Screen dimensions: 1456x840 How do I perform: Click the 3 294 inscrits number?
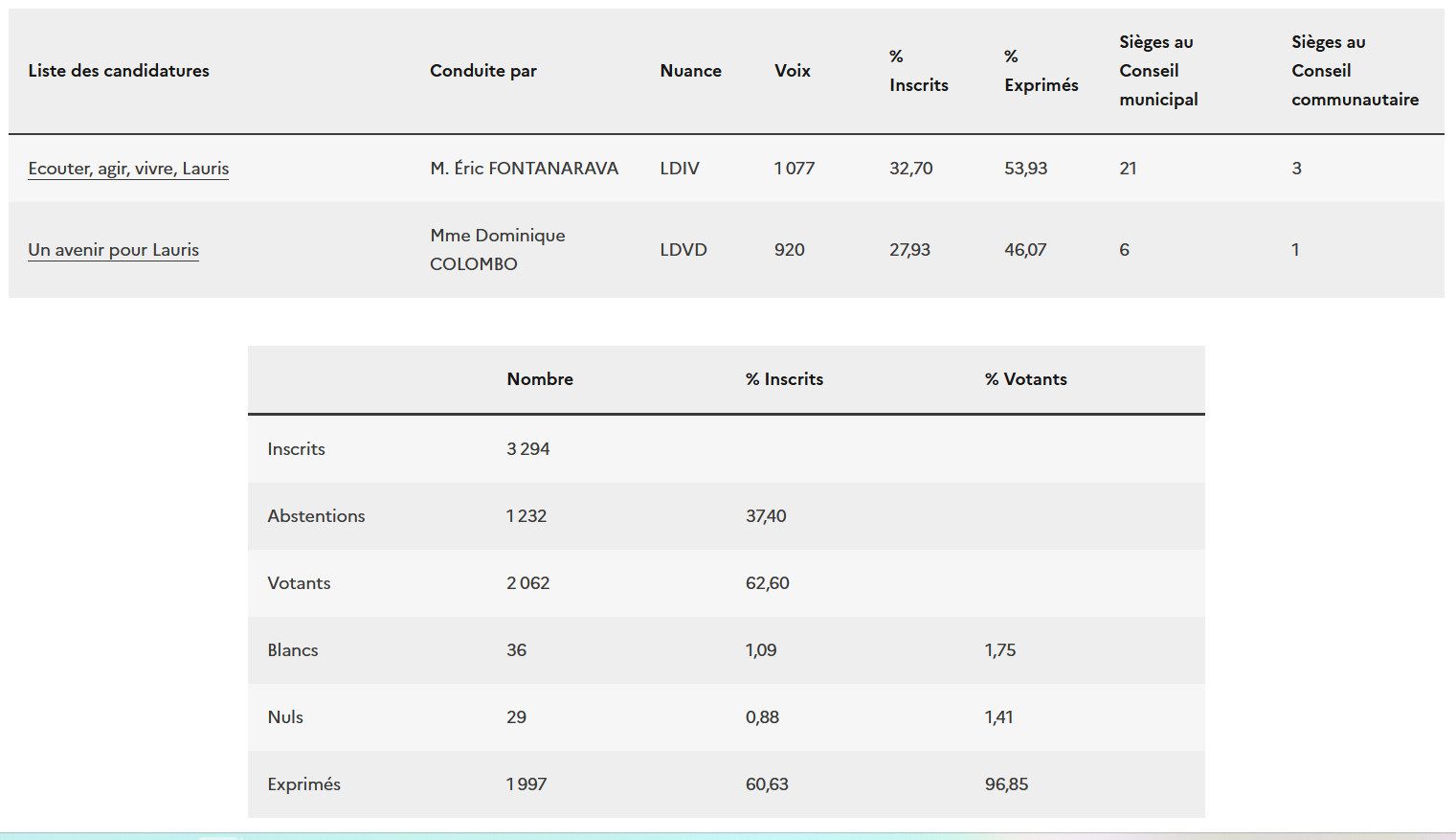point(527,449)
